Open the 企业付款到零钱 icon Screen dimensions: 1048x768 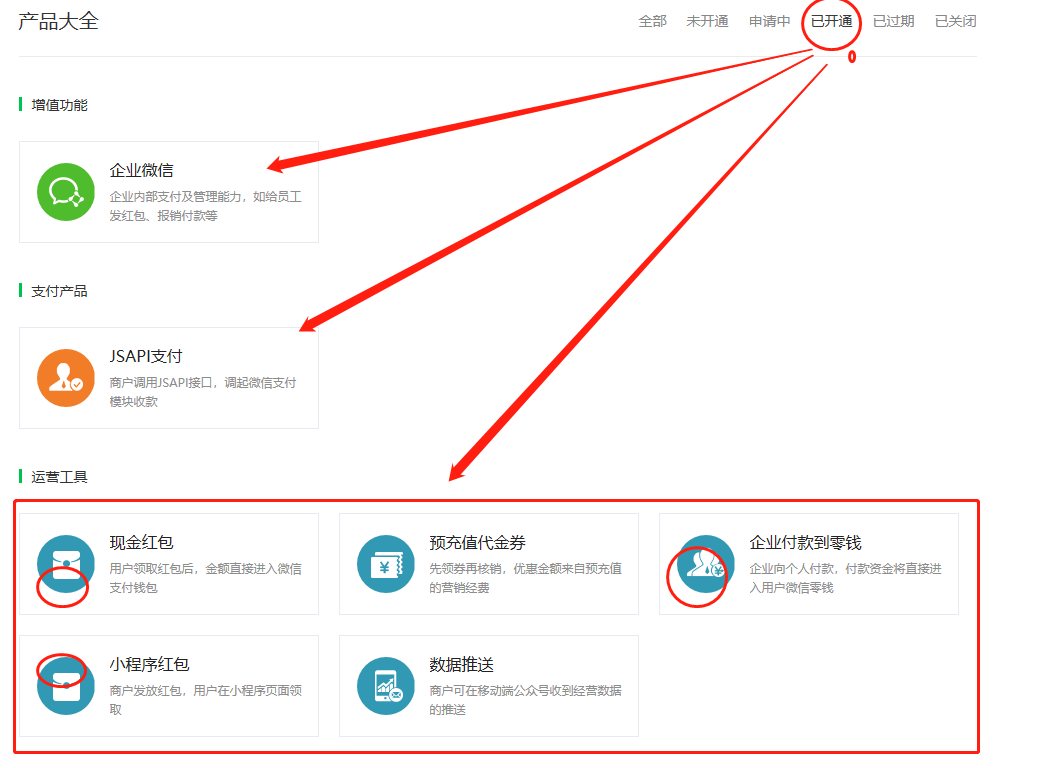click(x=706, y=564)
